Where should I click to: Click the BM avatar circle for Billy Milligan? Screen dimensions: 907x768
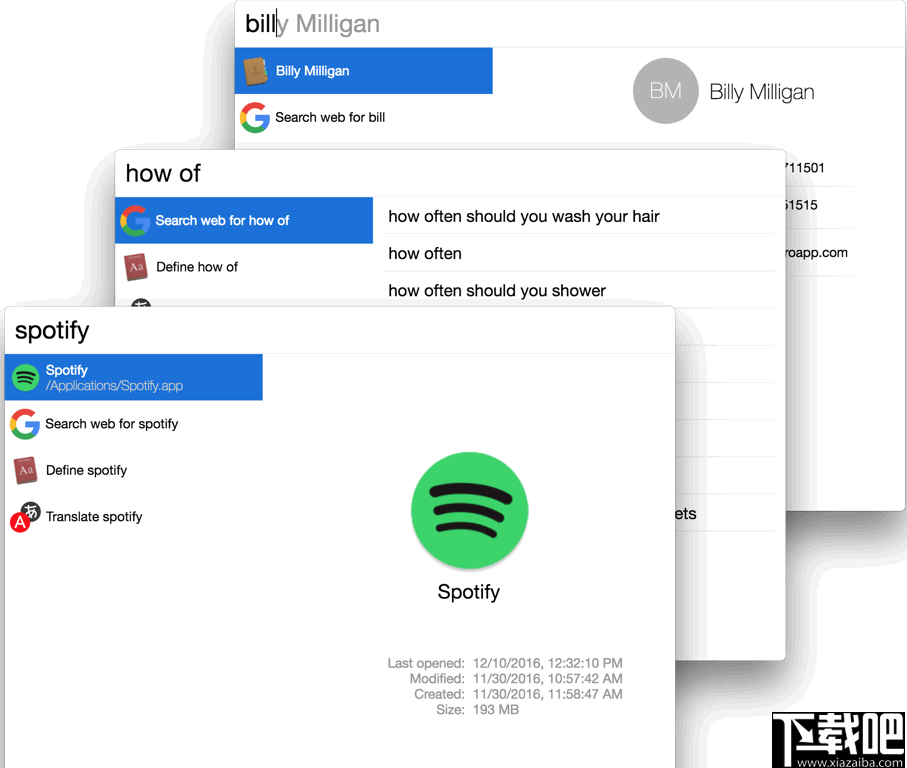[665, 91]
